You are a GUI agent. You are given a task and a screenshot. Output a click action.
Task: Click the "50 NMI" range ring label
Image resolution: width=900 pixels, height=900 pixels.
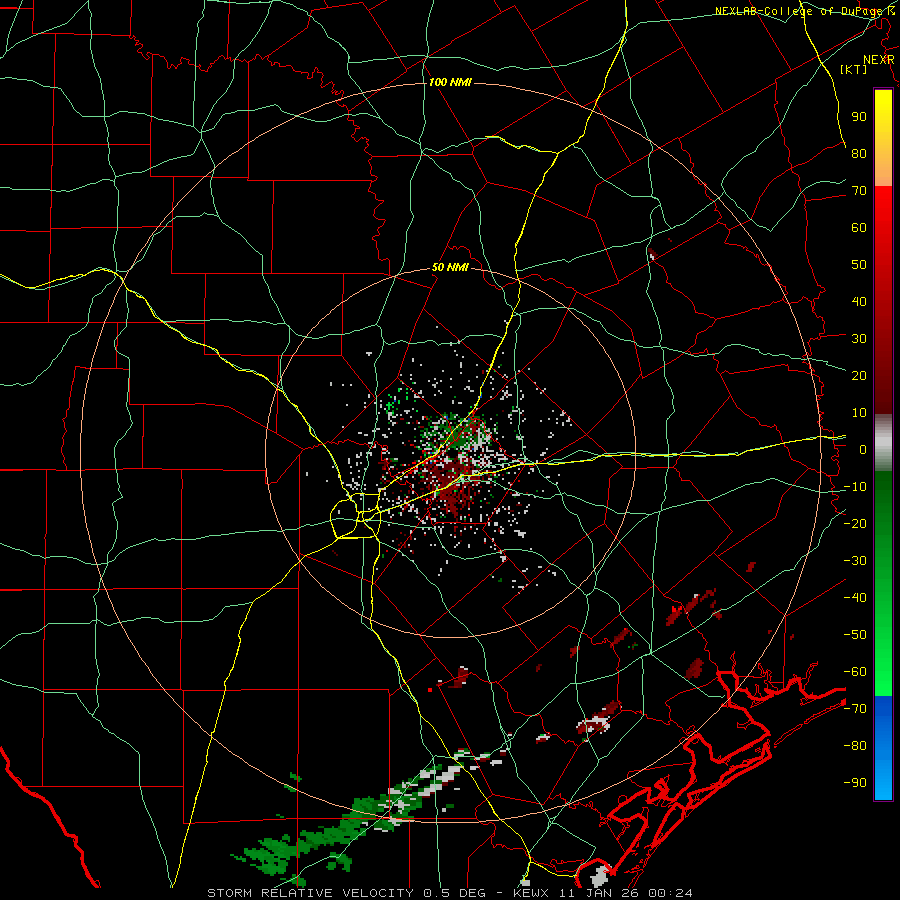click(450, 267)
